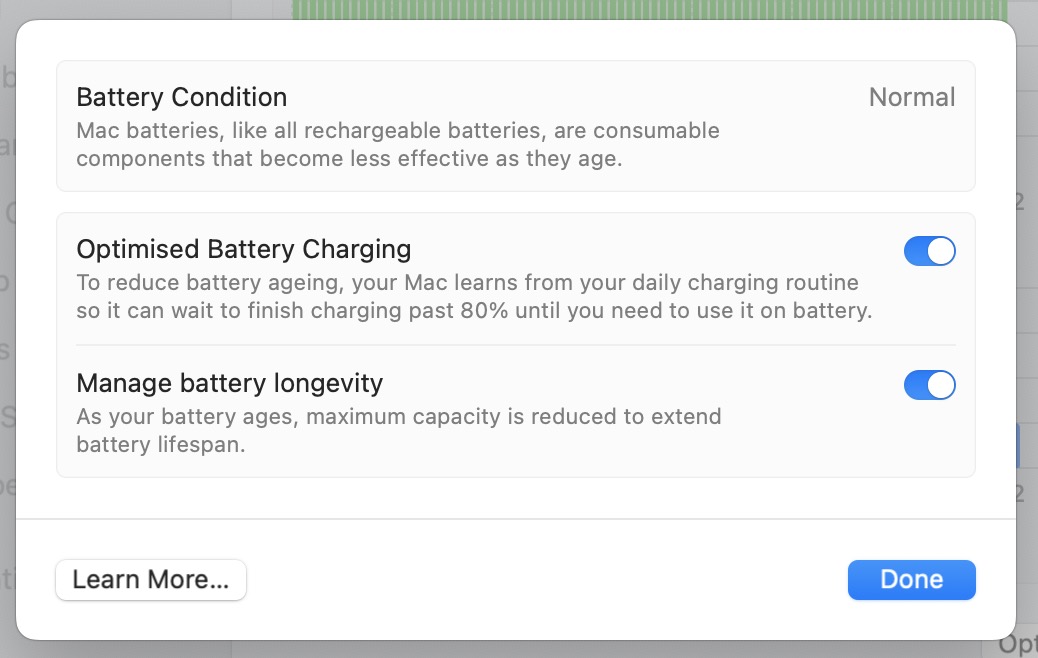Click the battery lifespan text line
The width and height of the screenshot is (1038, 658).
pyautogui.click(x=161, y=445)
